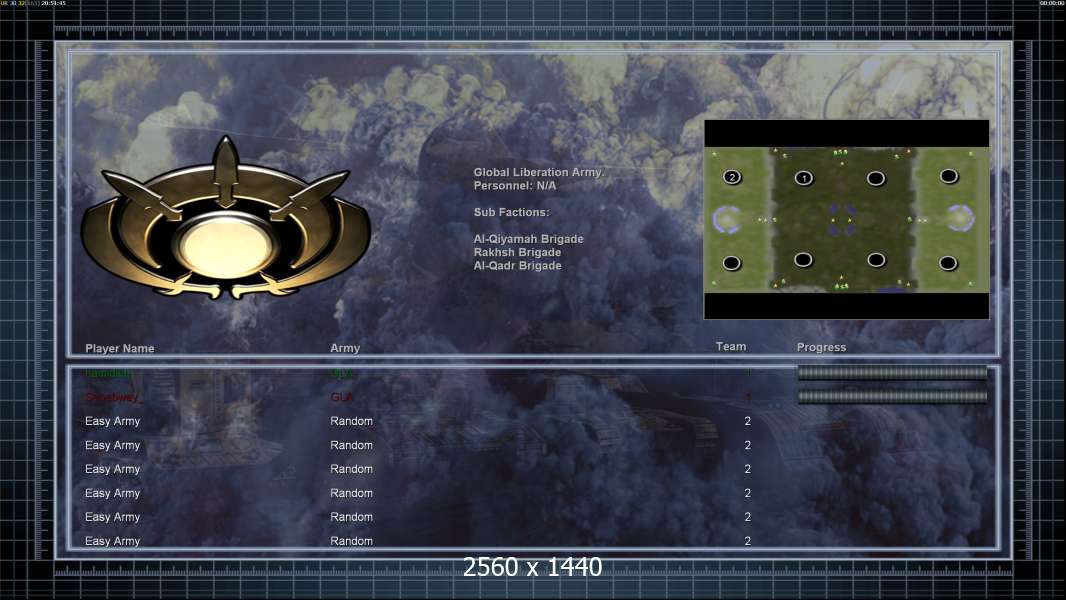Pick the empty start slot right of marker 1

[876, 178]
